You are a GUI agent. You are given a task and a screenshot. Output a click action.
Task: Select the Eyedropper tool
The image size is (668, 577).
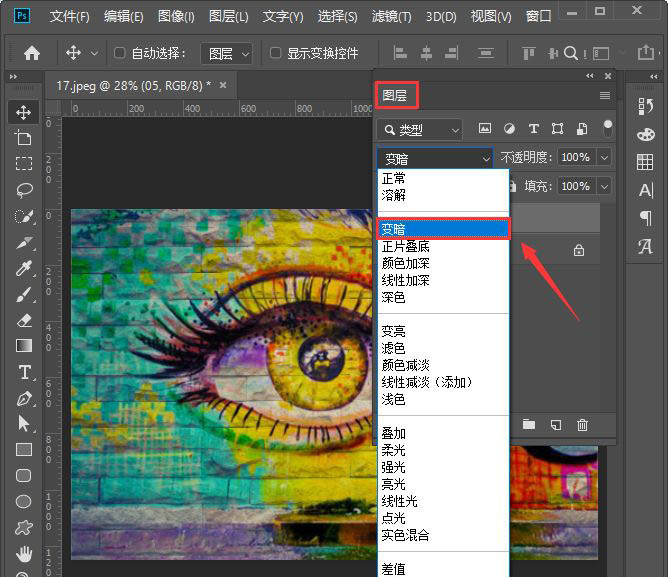tap(24, 268)
